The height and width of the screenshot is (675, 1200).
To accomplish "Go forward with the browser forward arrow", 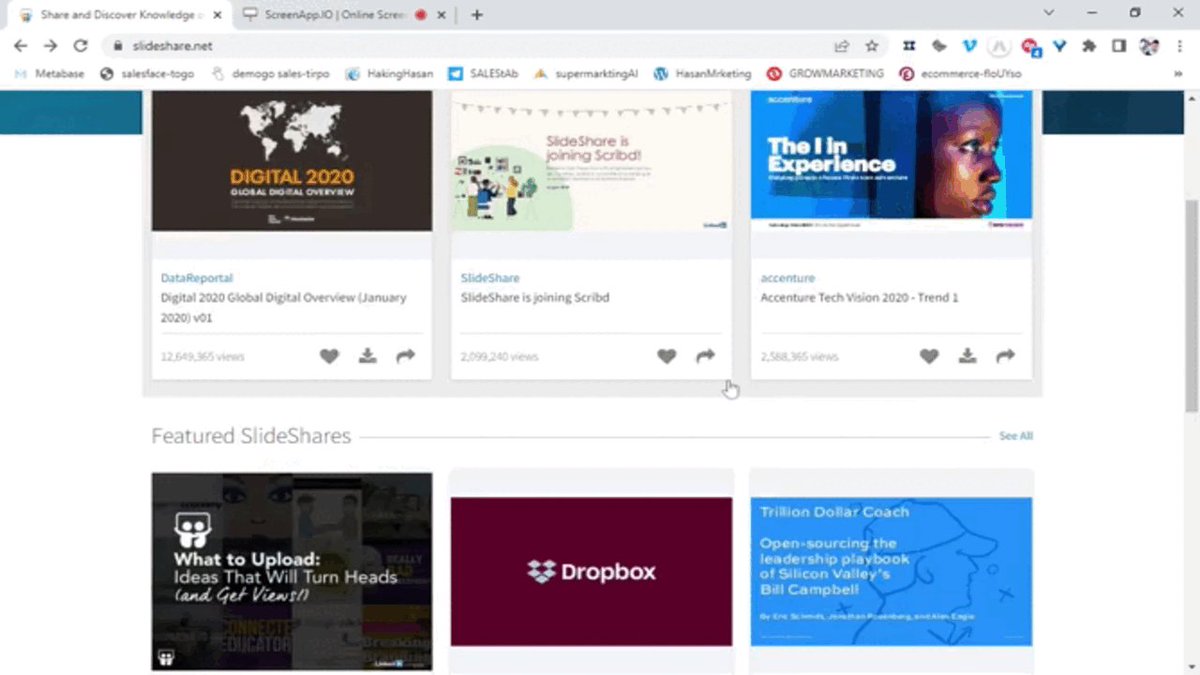I will pyautogui.click(x=51, y=45).
